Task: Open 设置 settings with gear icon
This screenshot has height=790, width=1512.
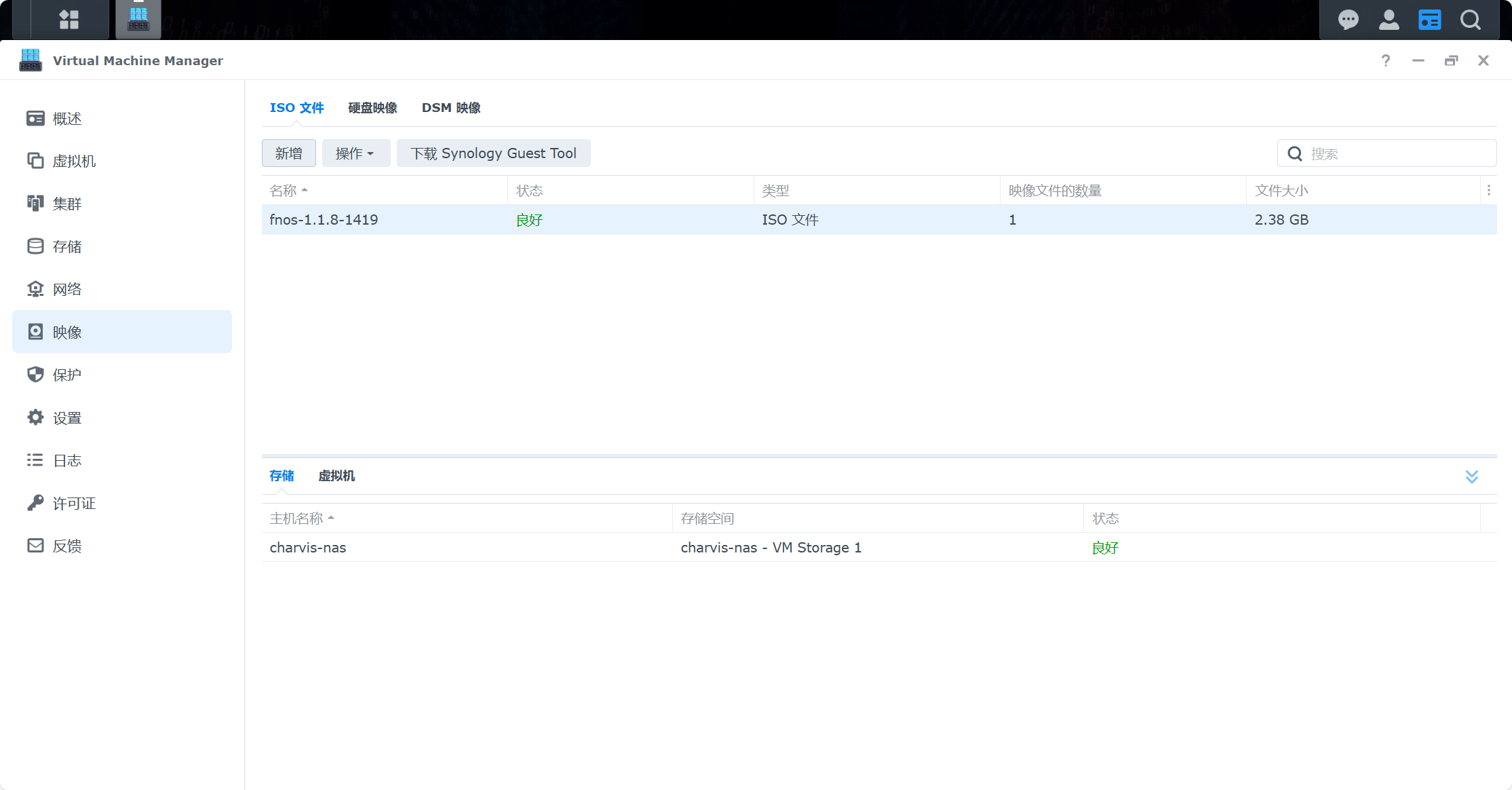Action: click(x=66, y=417)
